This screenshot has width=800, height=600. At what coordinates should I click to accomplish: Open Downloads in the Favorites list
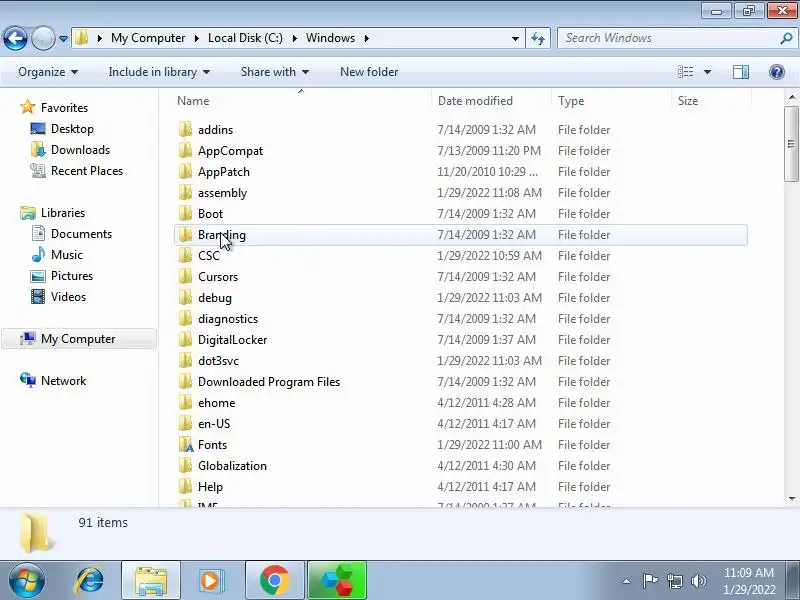80,149
